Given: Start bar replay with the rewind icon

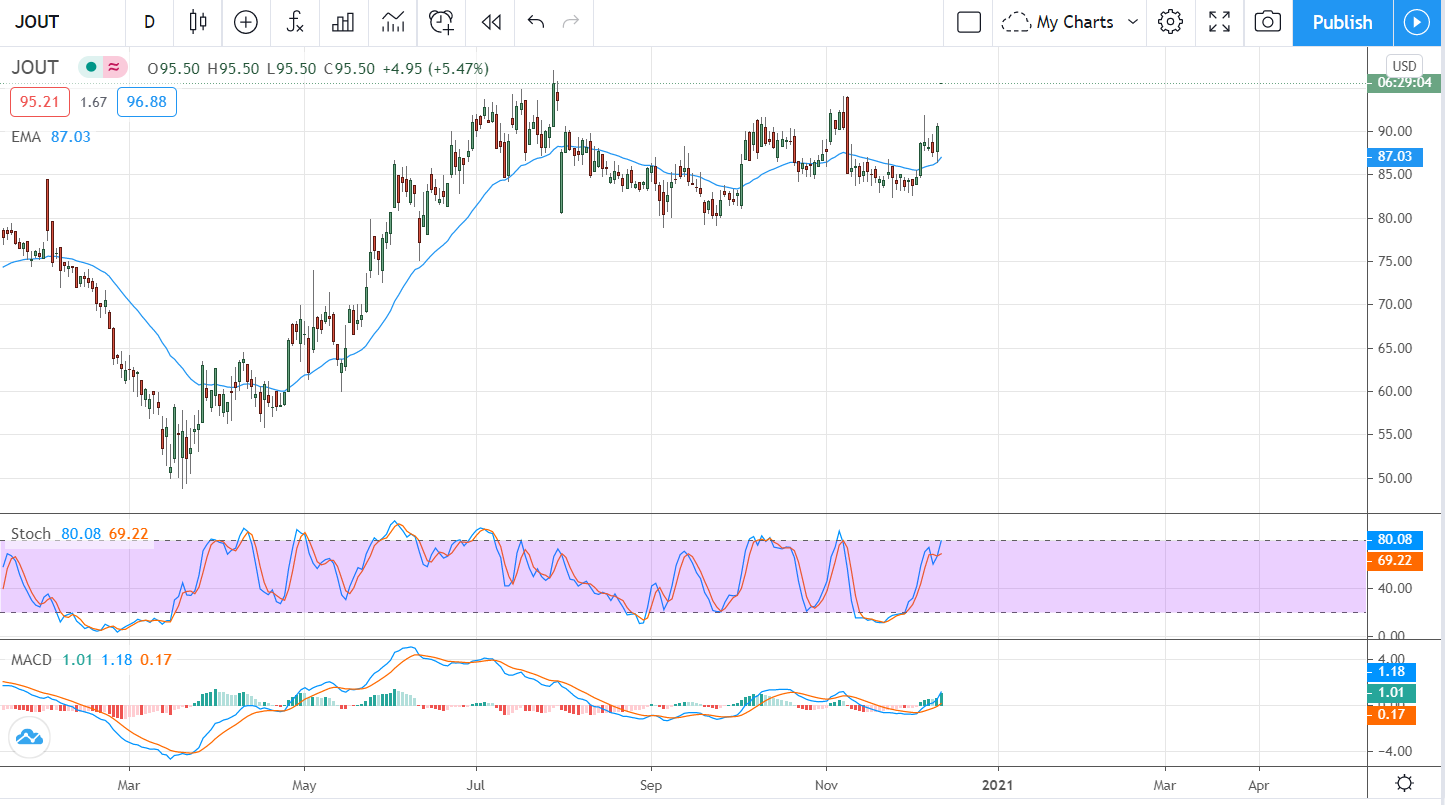Looking at the screenshot, I should 490,22.
